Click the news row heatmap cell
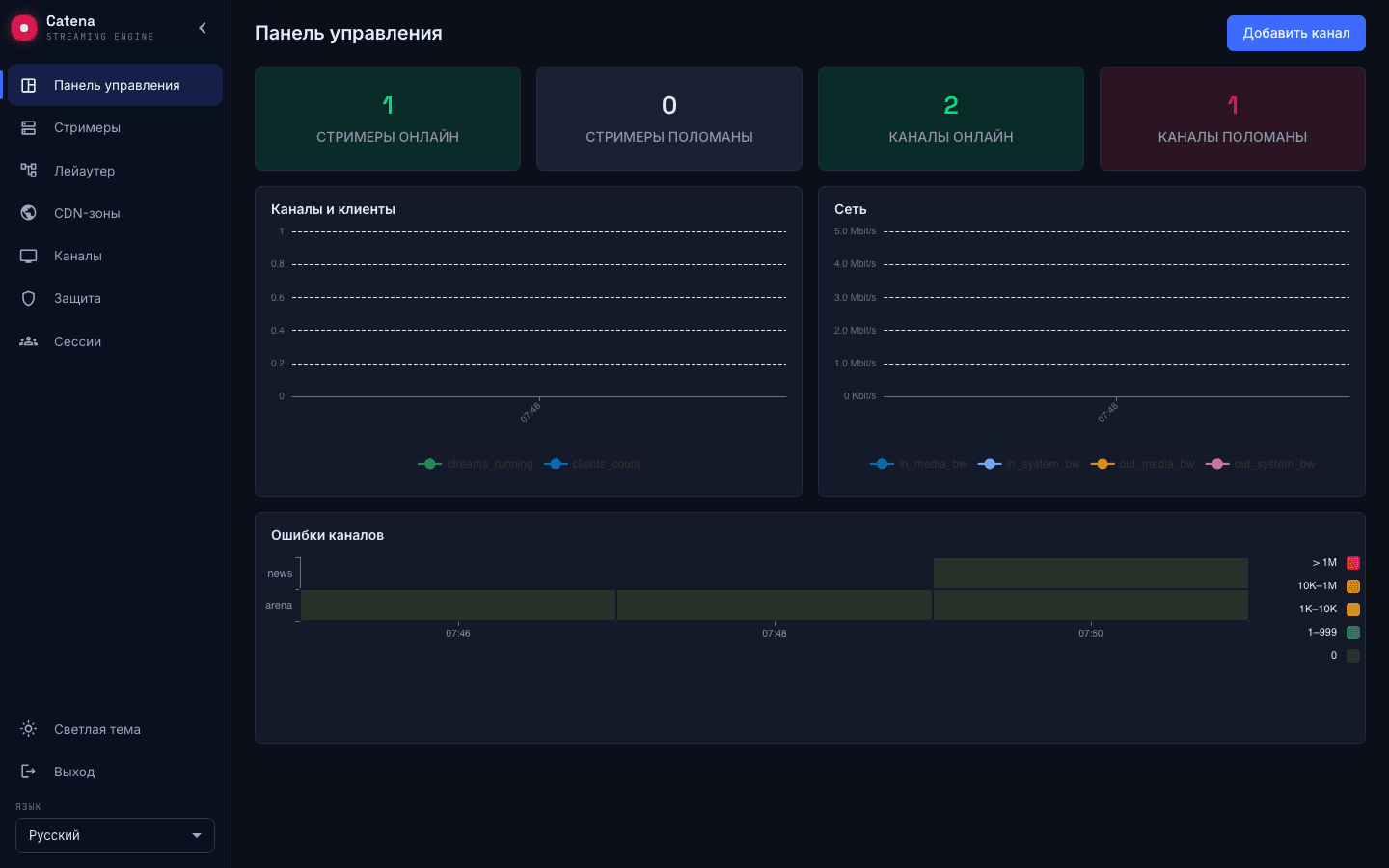 pos(1091,573)
